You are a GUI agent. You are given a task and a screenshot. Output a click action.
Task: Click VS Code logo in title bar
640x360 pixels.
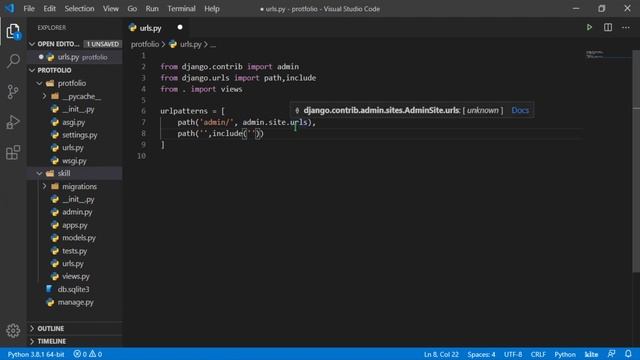[x=10, y=8]
